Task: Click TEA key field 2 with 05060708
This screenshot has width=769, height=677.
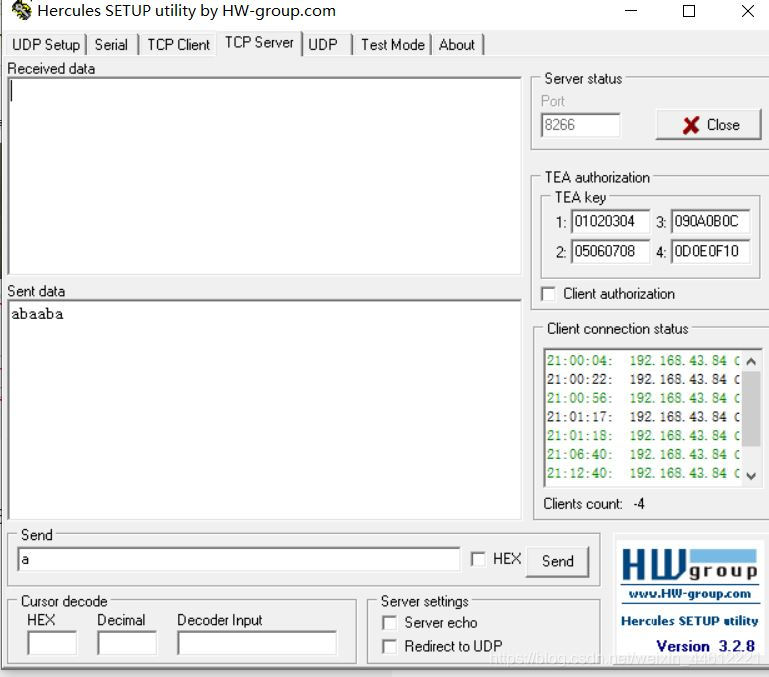Action: [610, 251]
